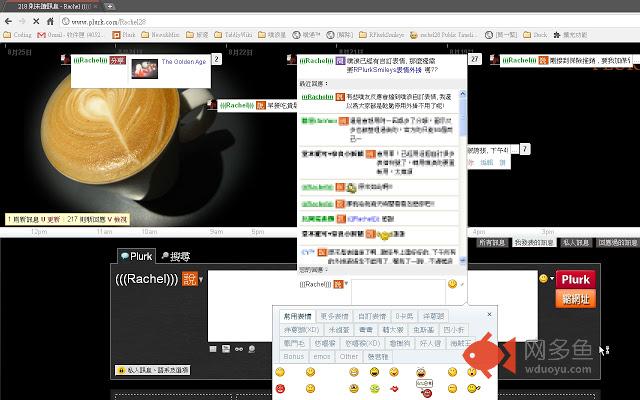Select the 我發過的訊息 filter tab
The height and width of the screenshot is (400, 640).
click(x=533, y=242)
